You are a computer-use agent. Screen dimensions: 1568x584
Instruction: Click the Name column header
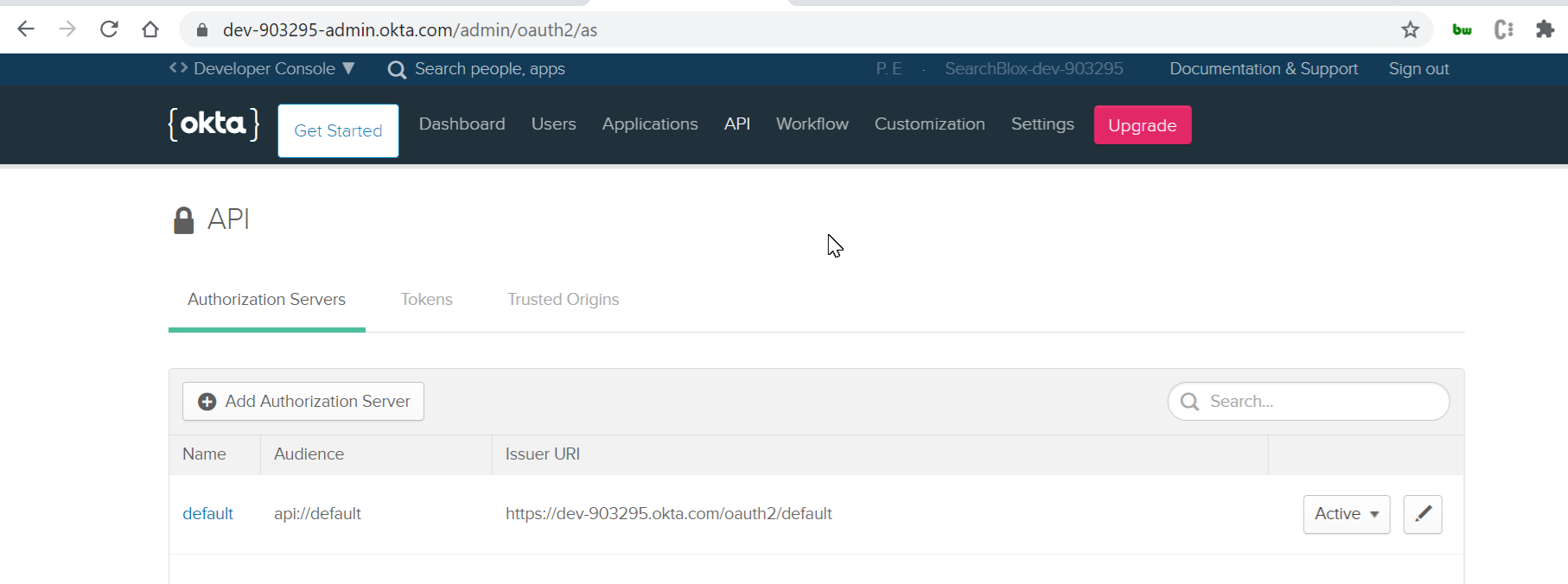204,454
